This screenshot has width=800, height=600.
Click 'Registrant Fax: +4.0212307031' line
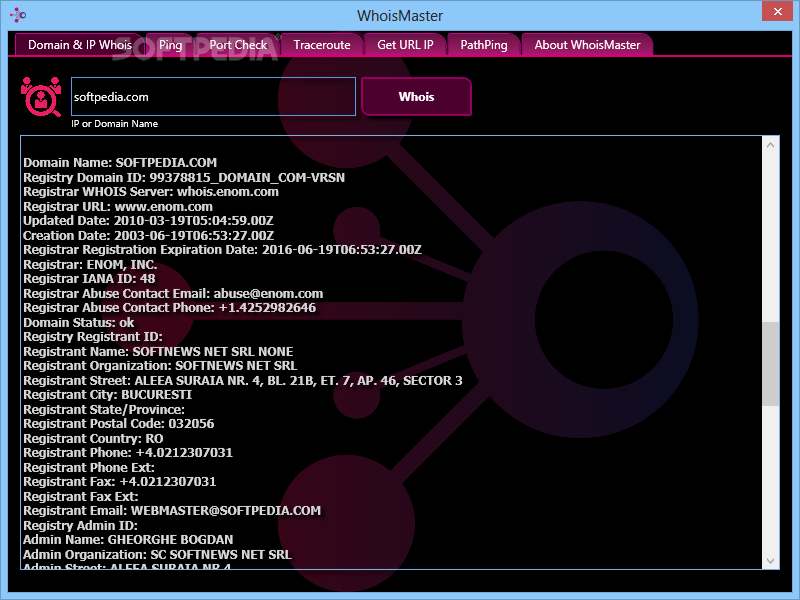[x=120, y=483]
